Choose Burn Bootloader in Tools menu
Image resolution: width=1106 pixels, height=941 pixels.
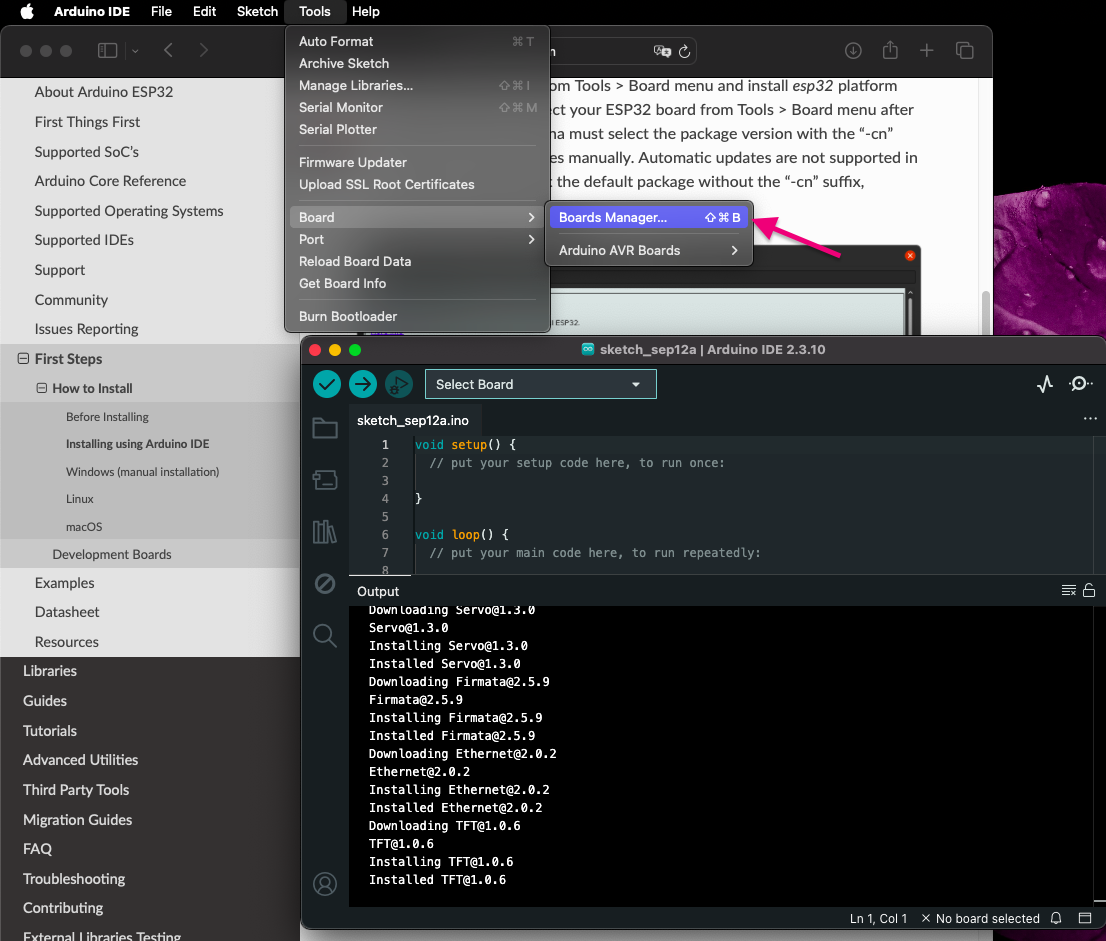(416, 316)
